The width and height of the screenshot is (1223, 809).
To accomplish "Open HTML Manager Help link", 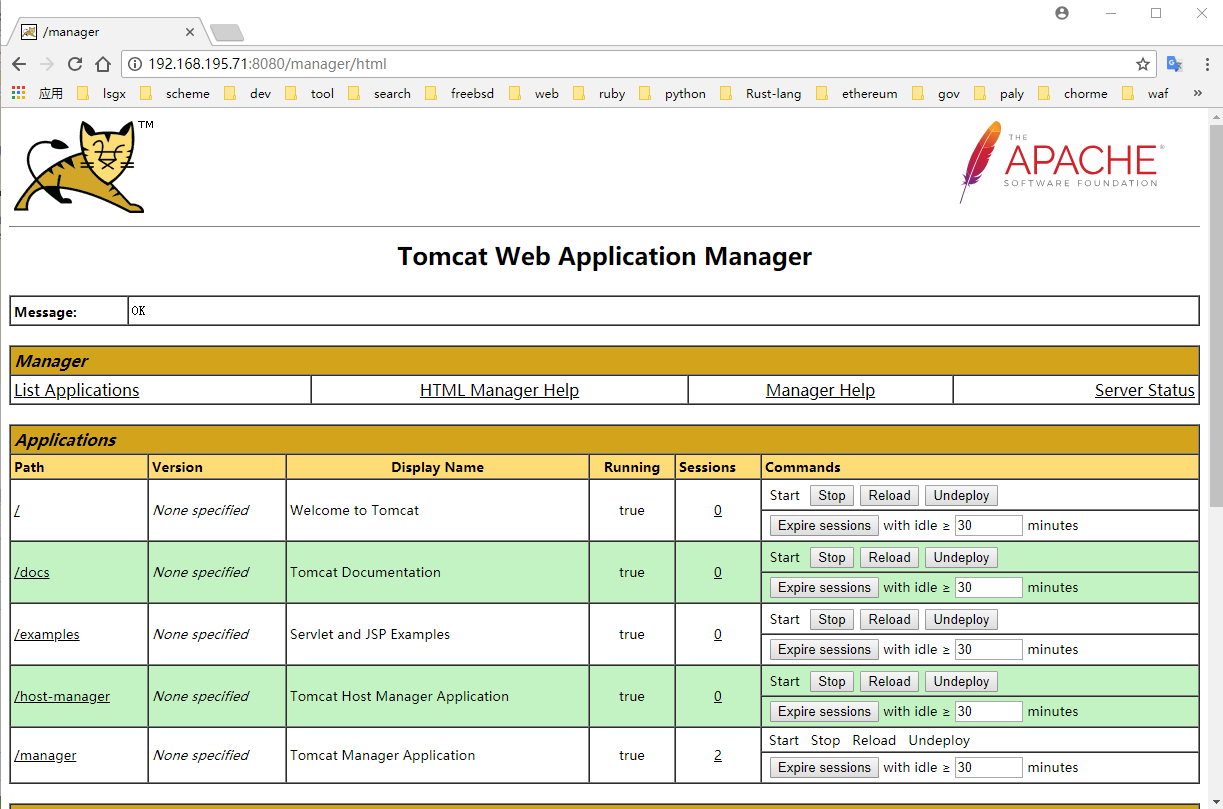I will [499, 390].
